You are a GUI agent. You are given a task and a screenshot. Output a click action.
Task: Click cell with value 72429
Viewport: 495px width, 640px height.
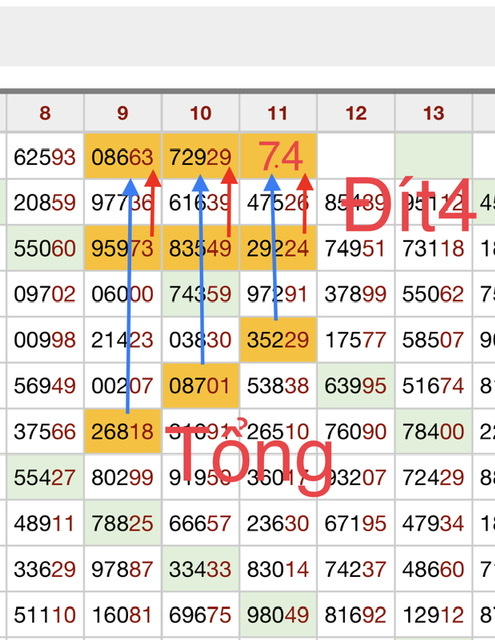point(433,477)
